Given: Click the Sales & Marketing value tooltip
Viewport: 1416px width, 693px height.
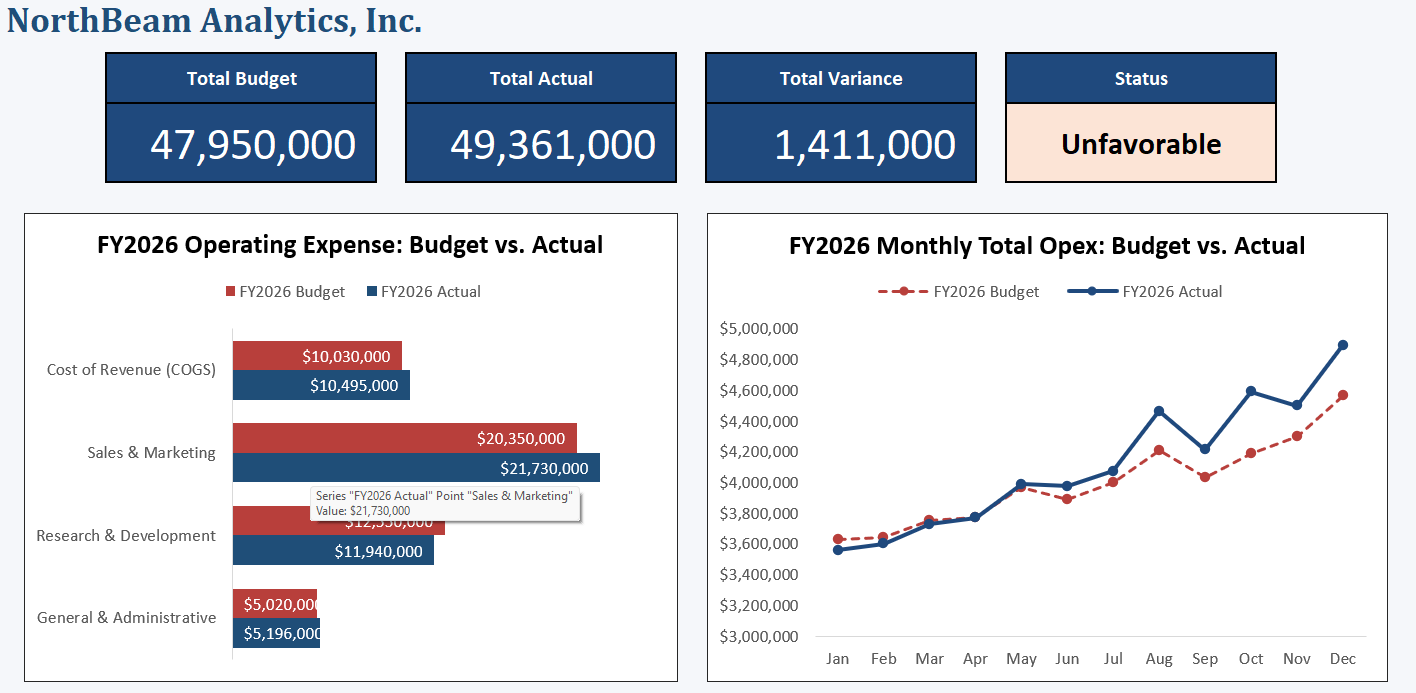Looking at the screenshot, I should 446,503.
